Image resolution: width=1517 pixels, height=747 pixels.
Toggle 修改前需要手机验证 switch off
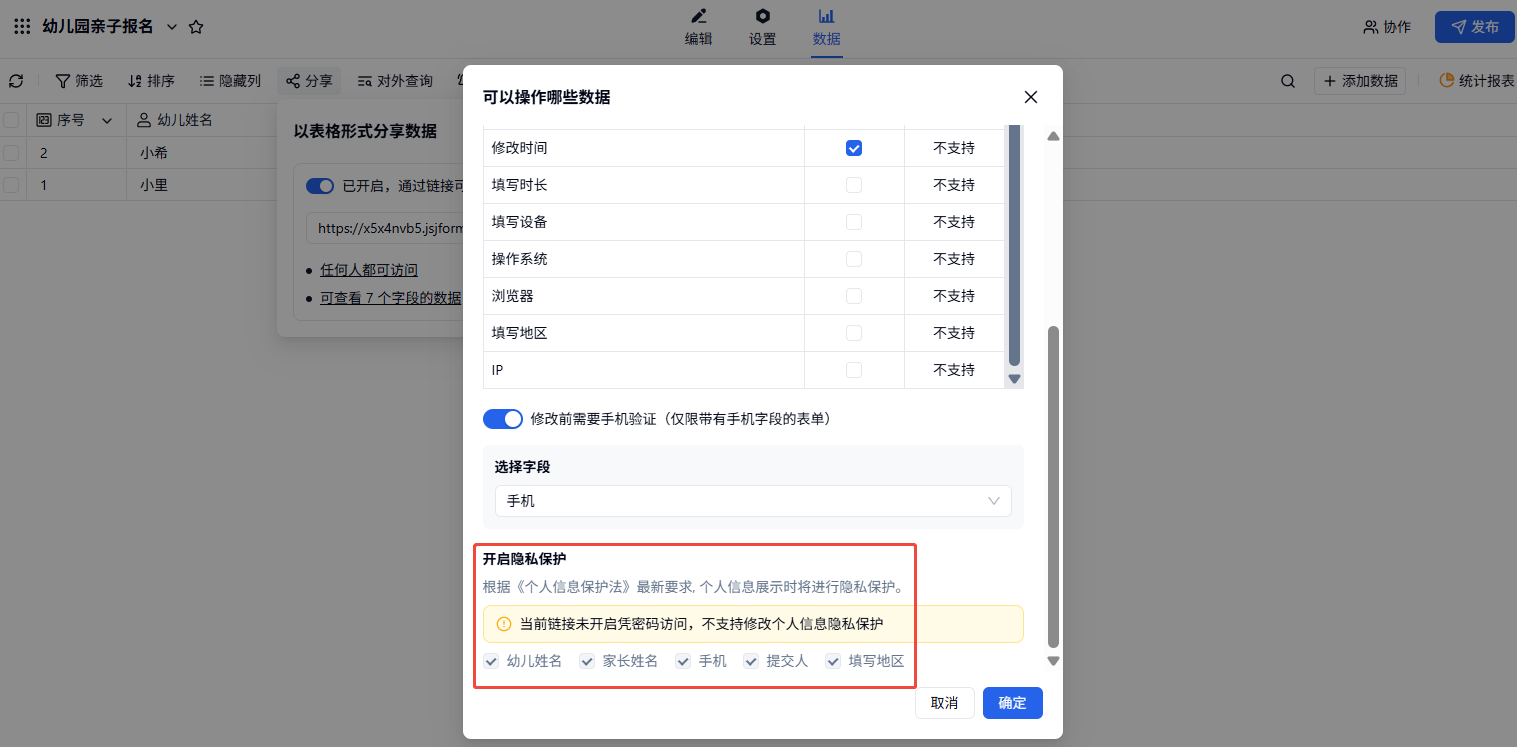pyautogui.click(x=503, y=419)
